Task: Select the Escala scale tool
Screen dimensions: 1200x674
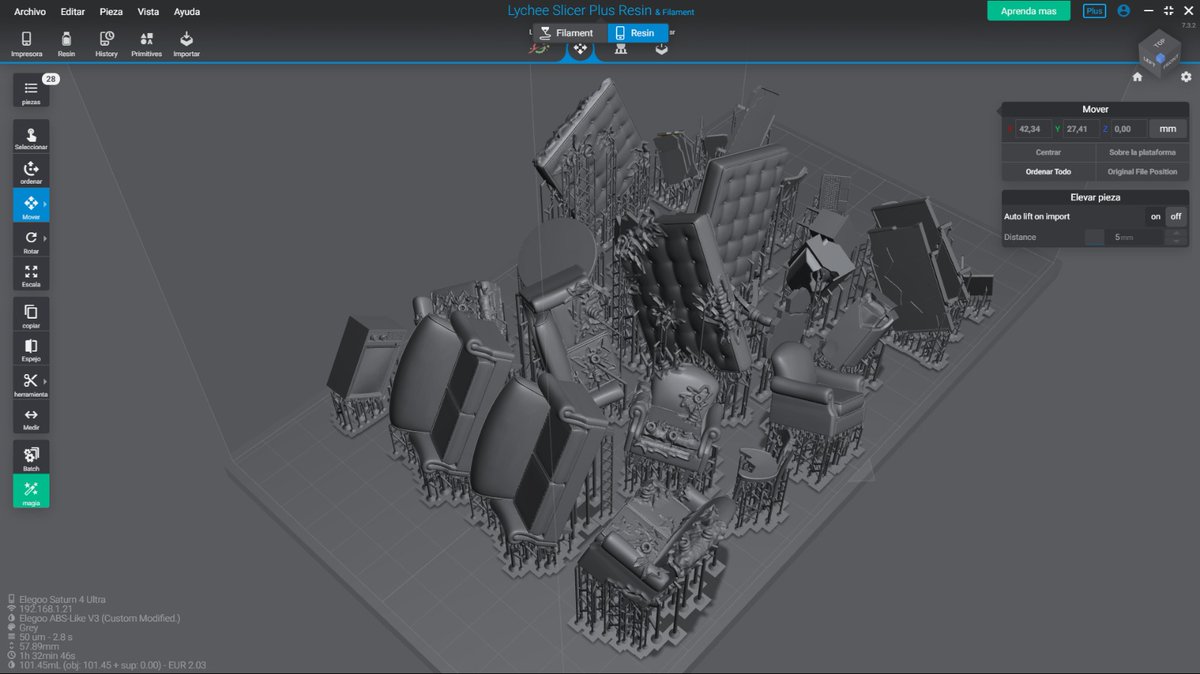Action: [x=31, y=274]
